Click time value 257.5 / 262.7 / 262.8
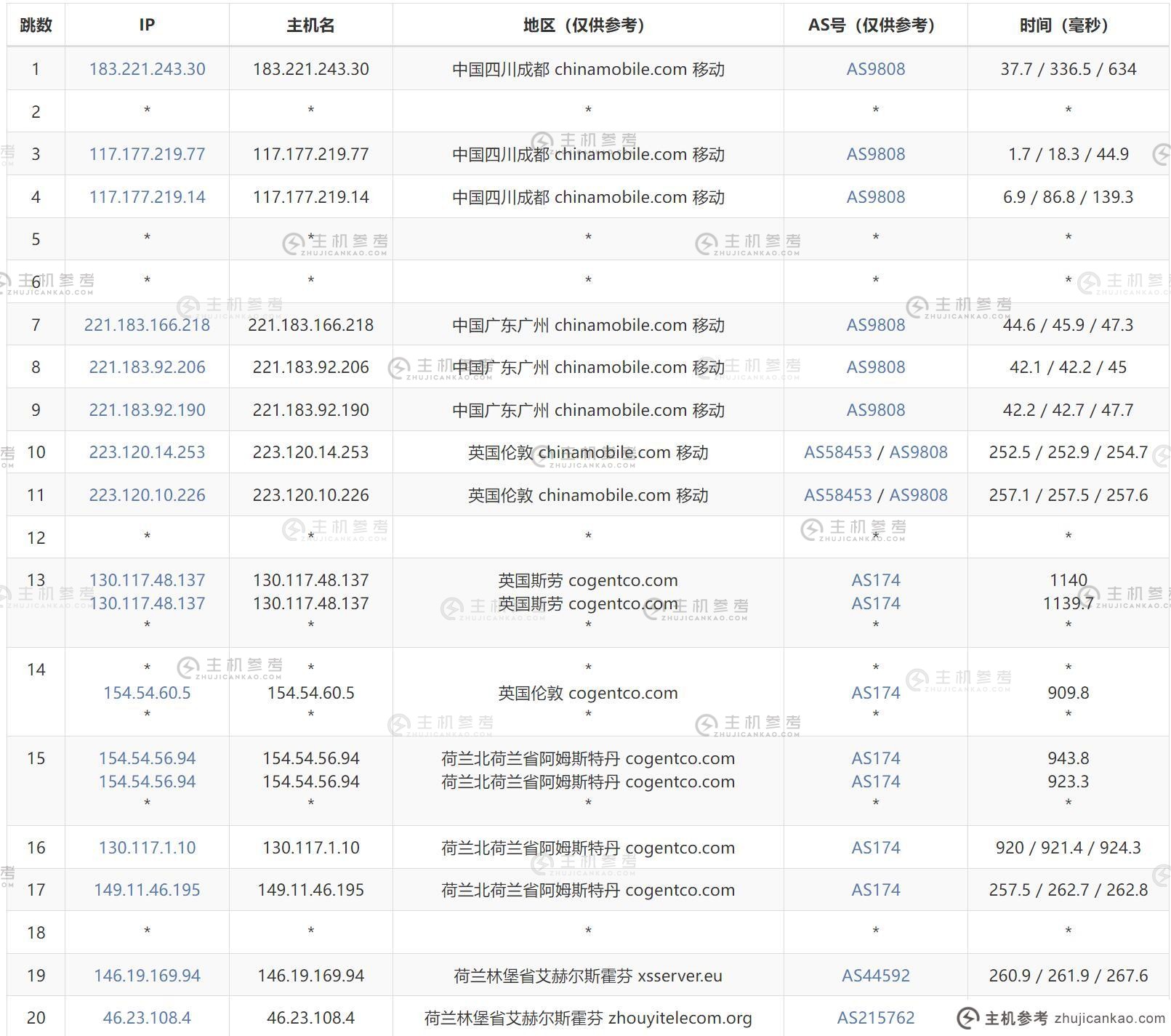 click(1069, 890)
